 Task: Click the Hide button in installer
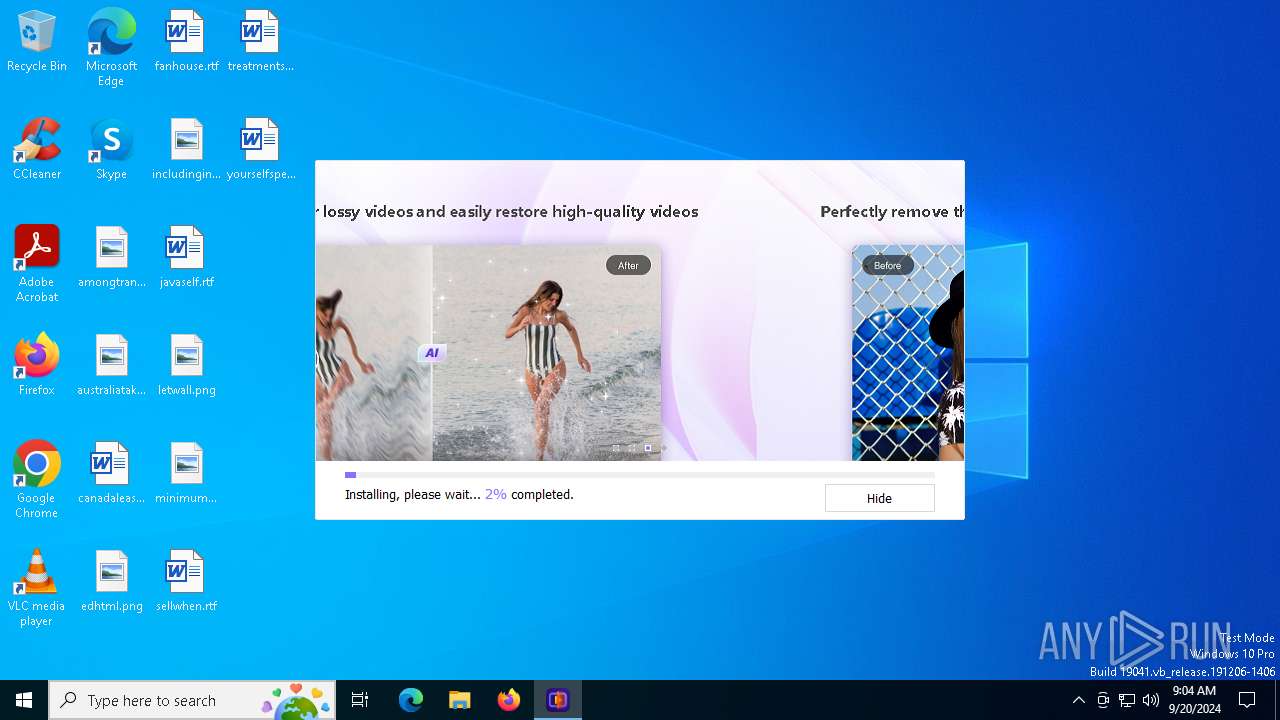[879, 498]
